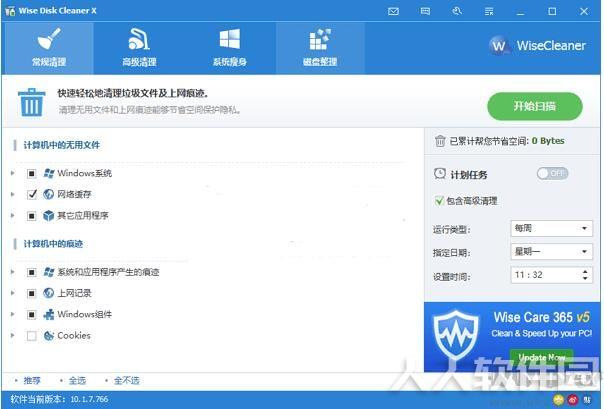The width and height of the screenshot is (604, 409).
Task: Uncheck 包含高级清理 checkbox
Action: point(439,201)
